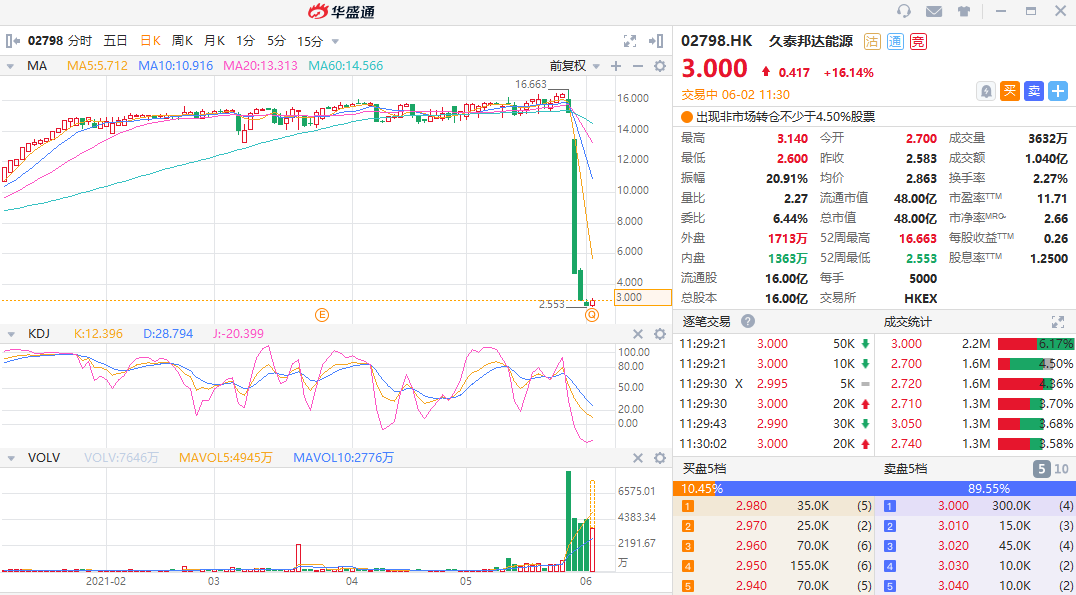Select bid level 4 at 2.950

[x=774, y=566]
